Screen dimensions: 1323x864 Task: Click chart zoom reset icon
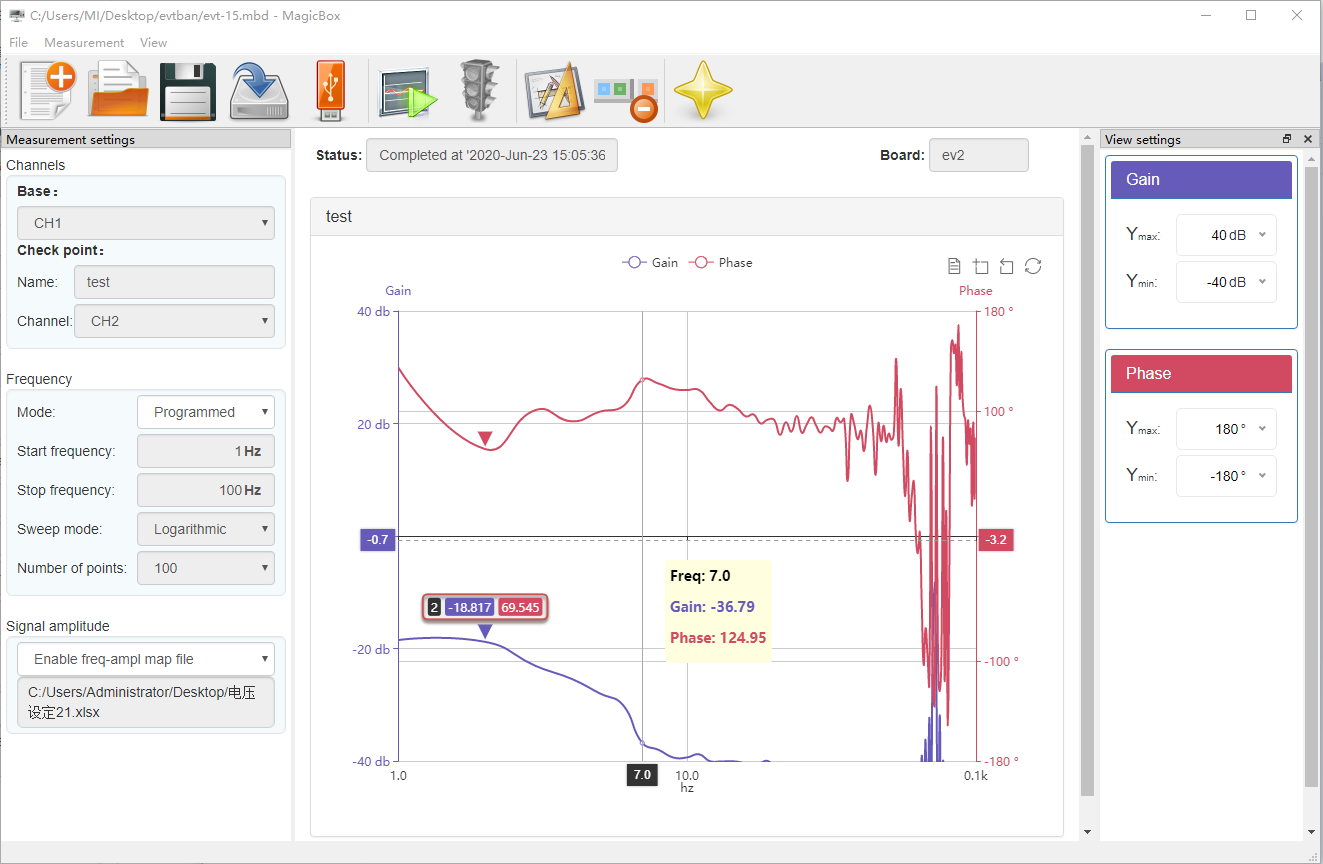[x=1006, y=266]
